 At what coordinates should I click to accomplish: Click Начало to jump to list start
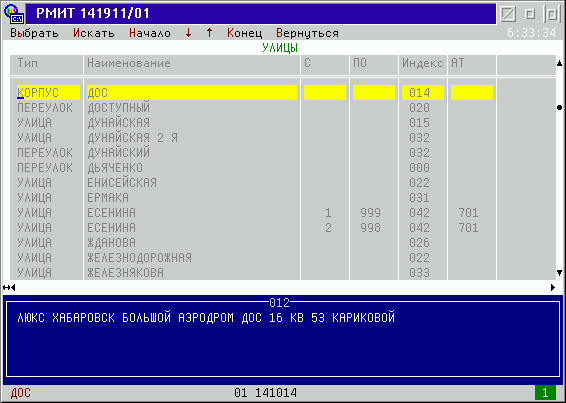[150, 33]
